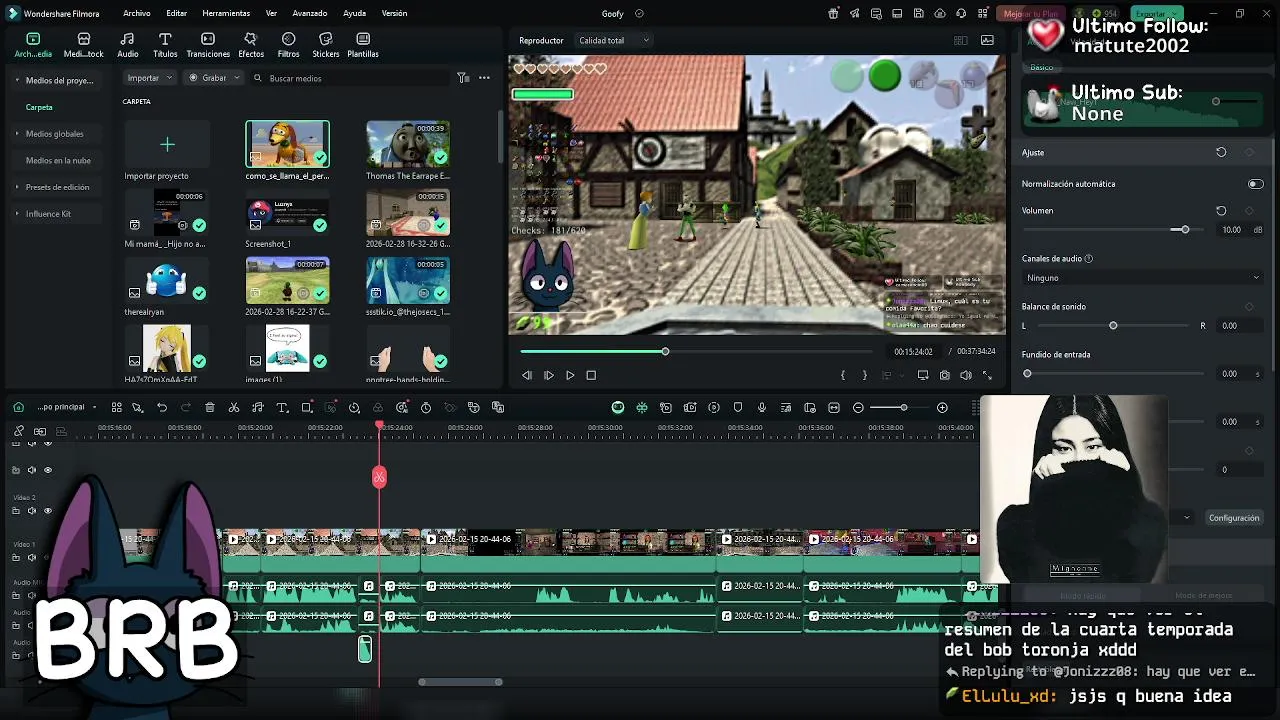Viewport: 1280px width, 720px height.
Task: Toggle the auto ripple link icon above tracks
Action: (19, 431)
